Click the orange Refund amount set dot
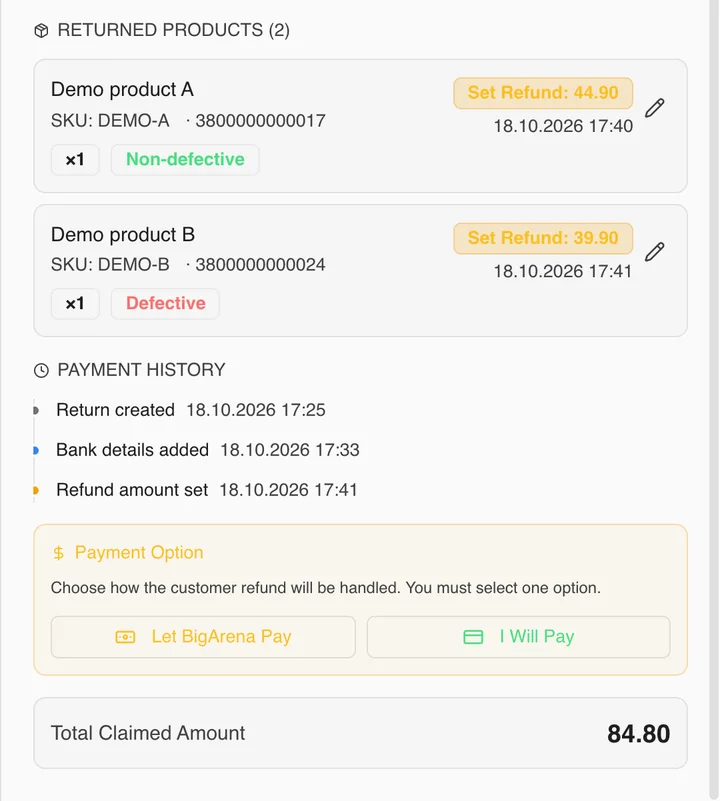720x801 pixels. 35,490
